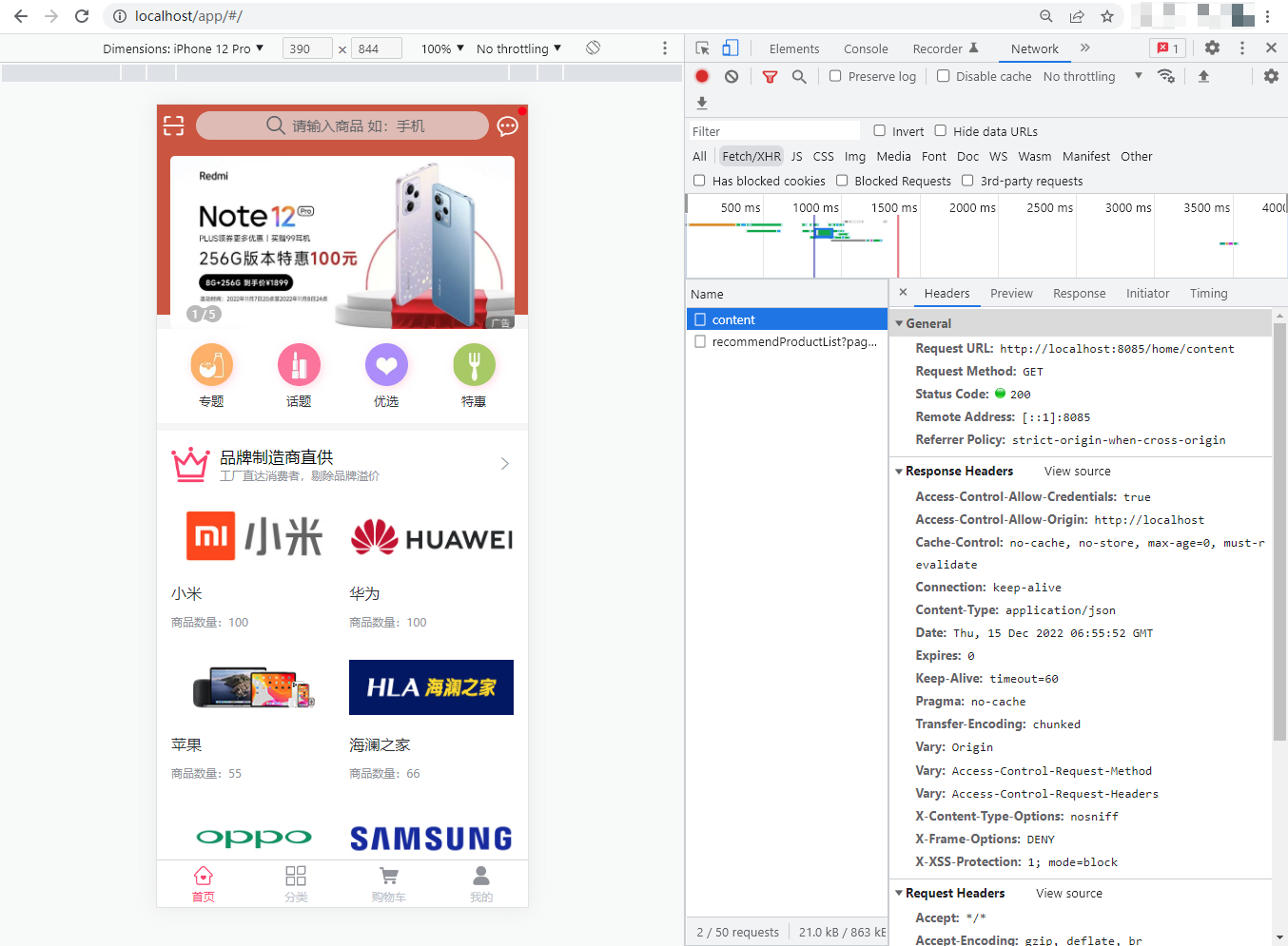The height and width of the screenshot is (946, 1288).
Task: Open the Initiator tab
Action: (x=1147, y=293)
